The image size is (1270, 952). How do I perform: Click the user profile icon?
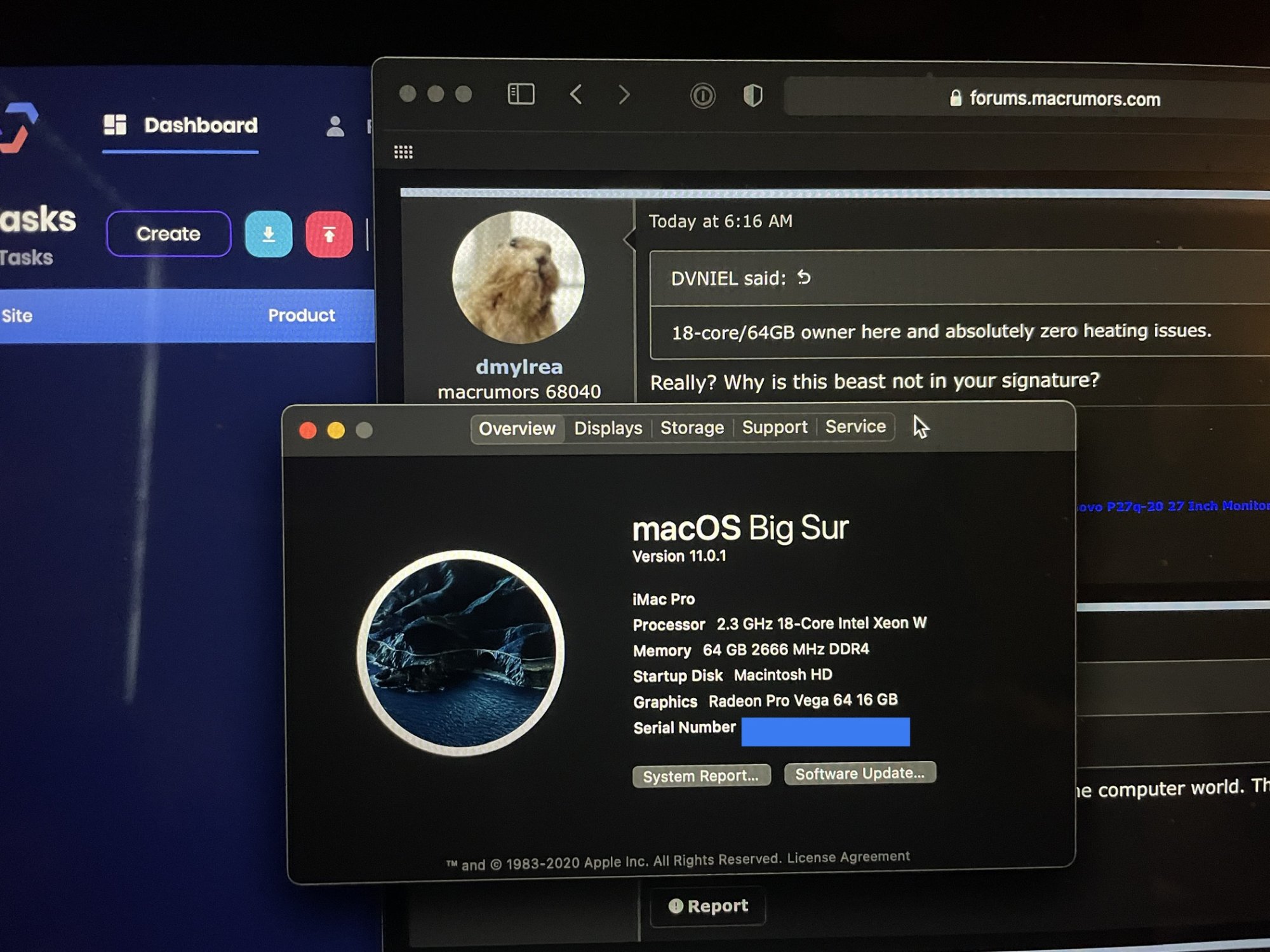(335, 126)
